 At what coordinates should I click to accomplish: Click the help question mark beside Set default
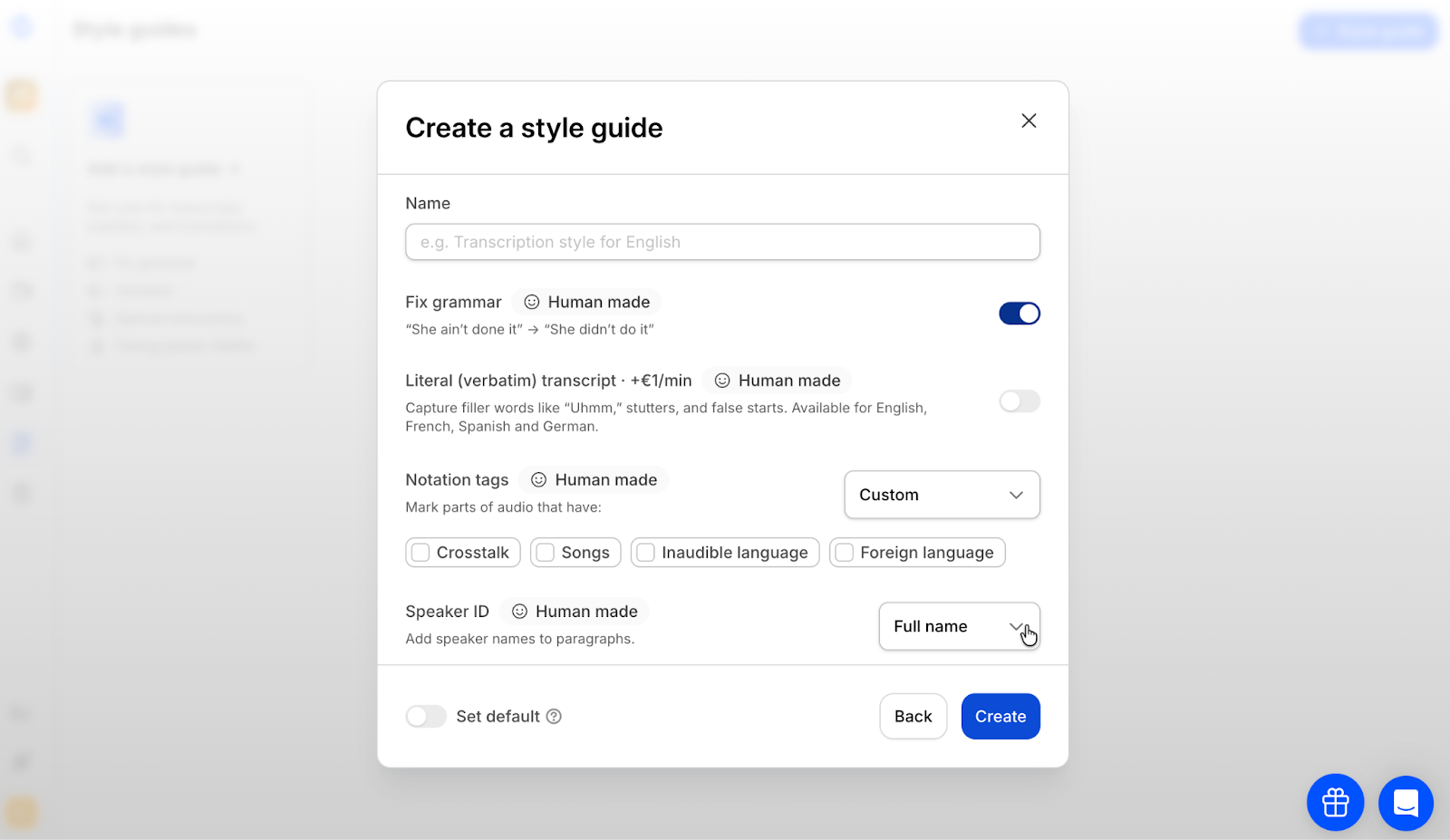[x=554, y=716]
